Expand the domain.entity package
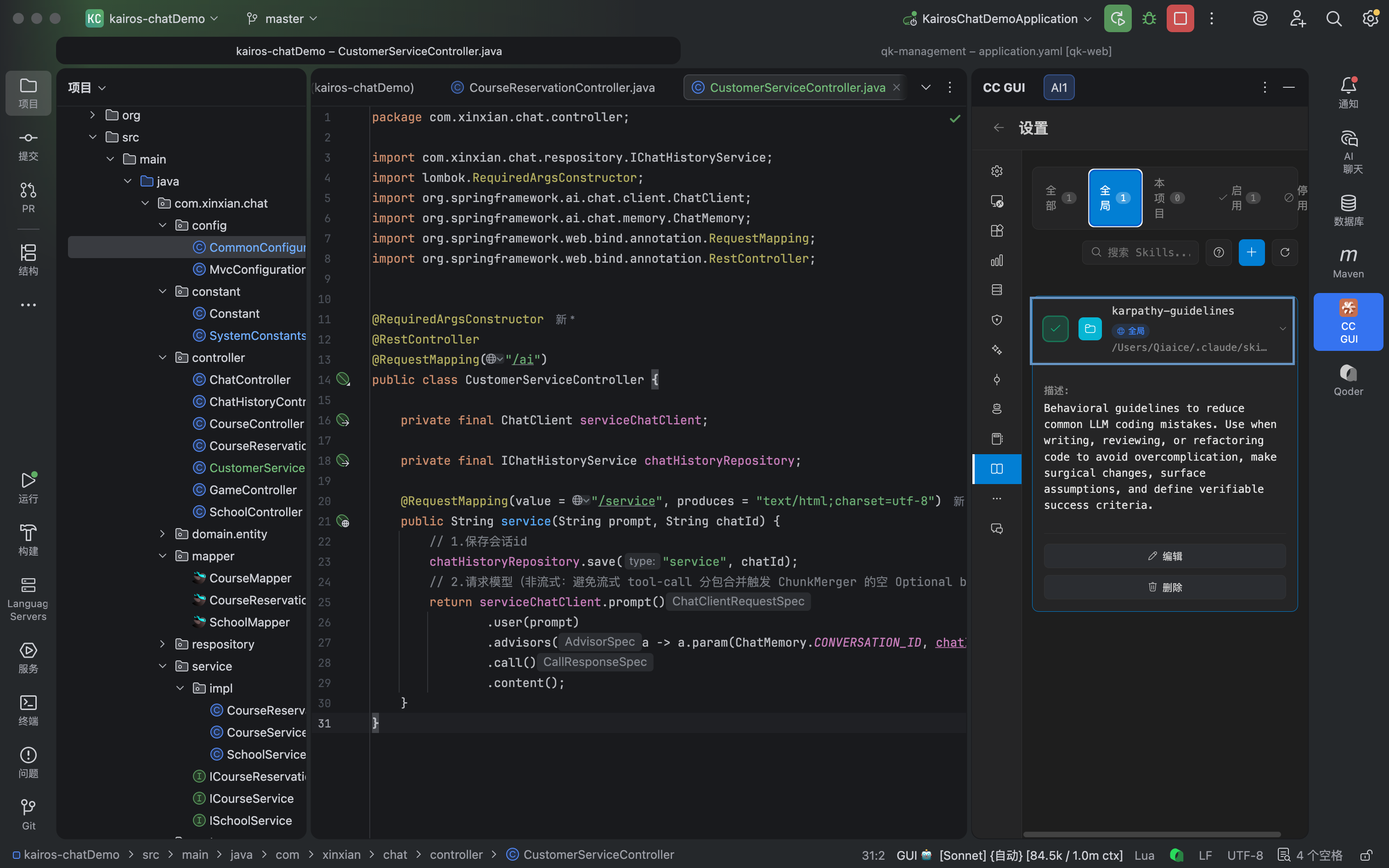The image size is (1389, 868). click(163, 534)
